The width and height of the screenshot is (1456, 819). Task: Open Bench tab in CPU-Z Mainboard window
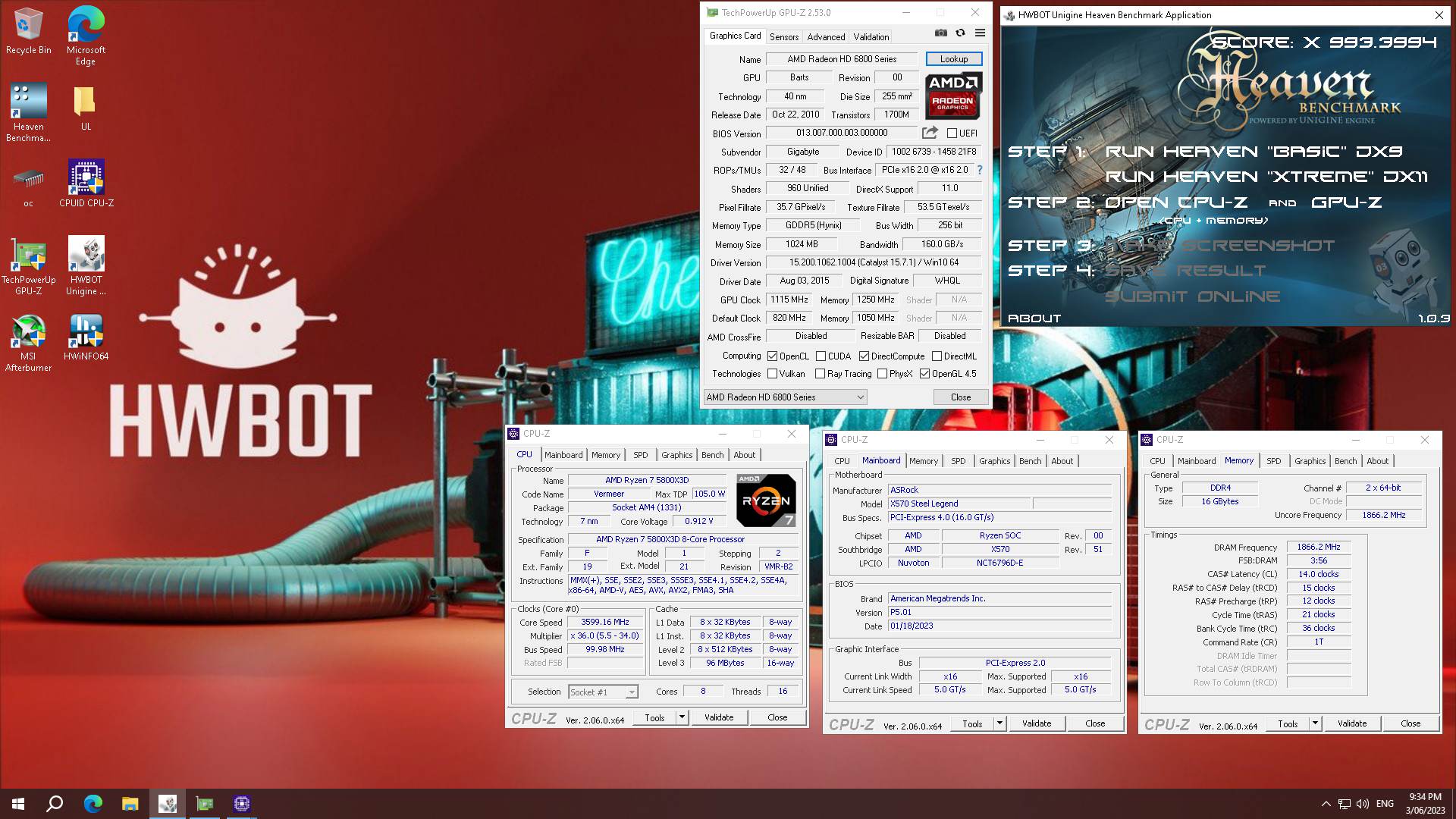pos(1030,461)
